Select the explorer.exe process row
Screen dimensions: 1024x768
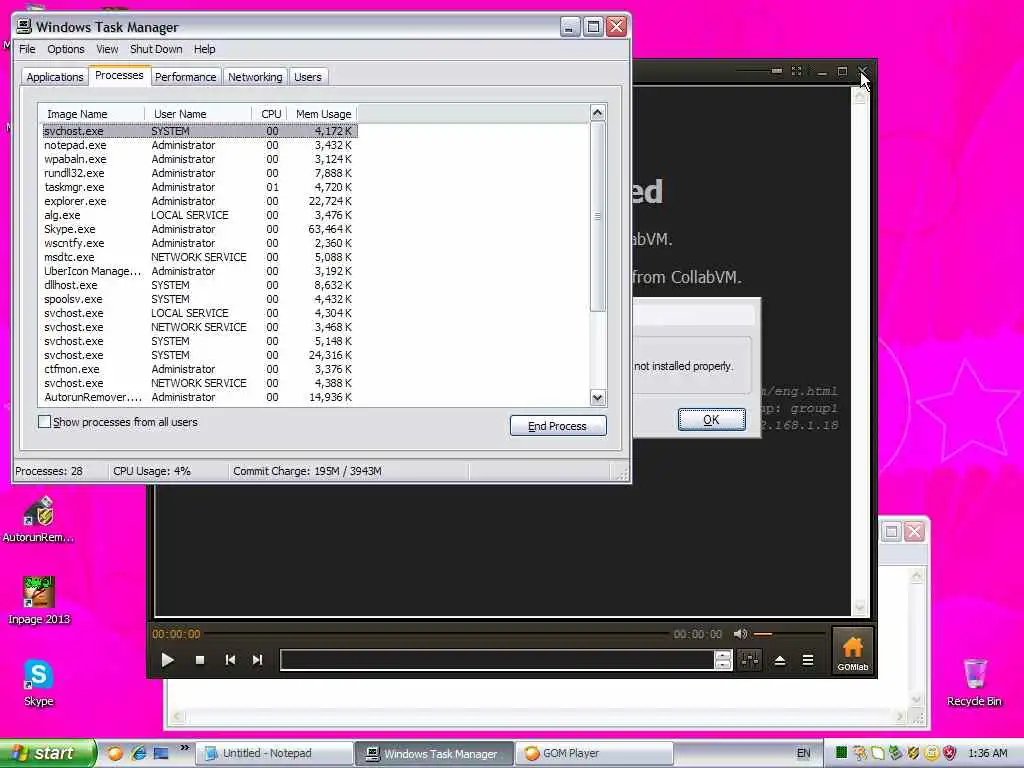198,201
